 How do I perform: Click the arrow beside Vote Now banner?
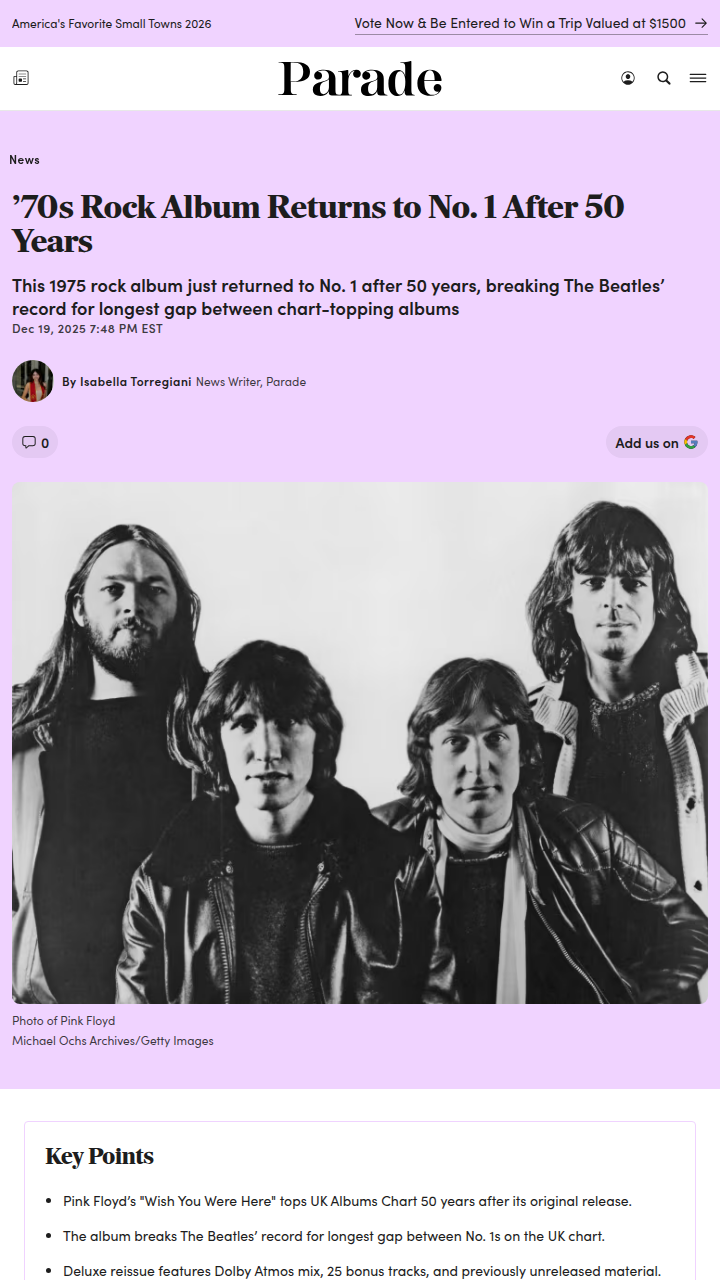[x=701, y=23]
